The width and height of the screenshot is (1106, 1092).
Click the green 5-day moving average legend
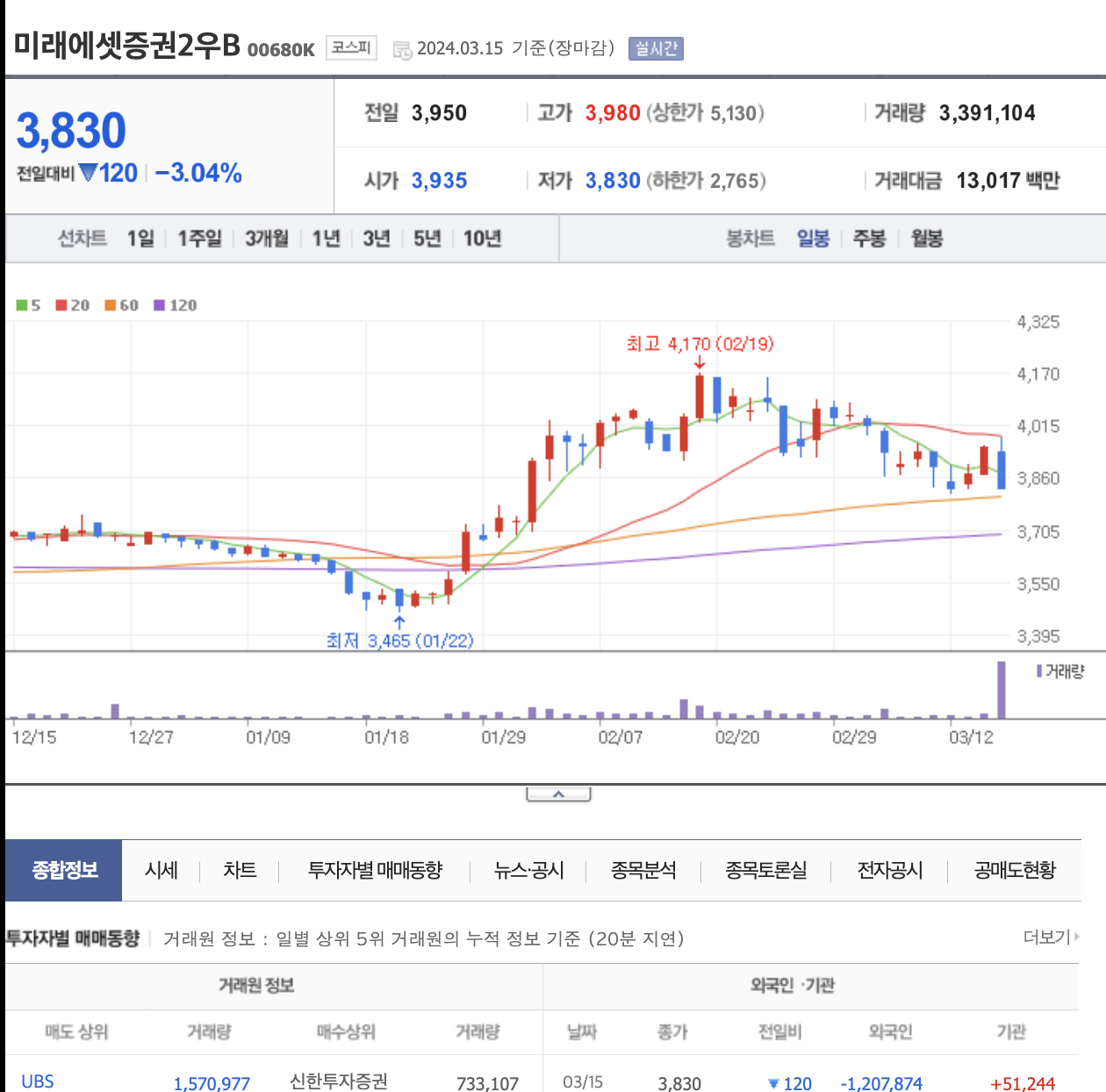[28, 305]
